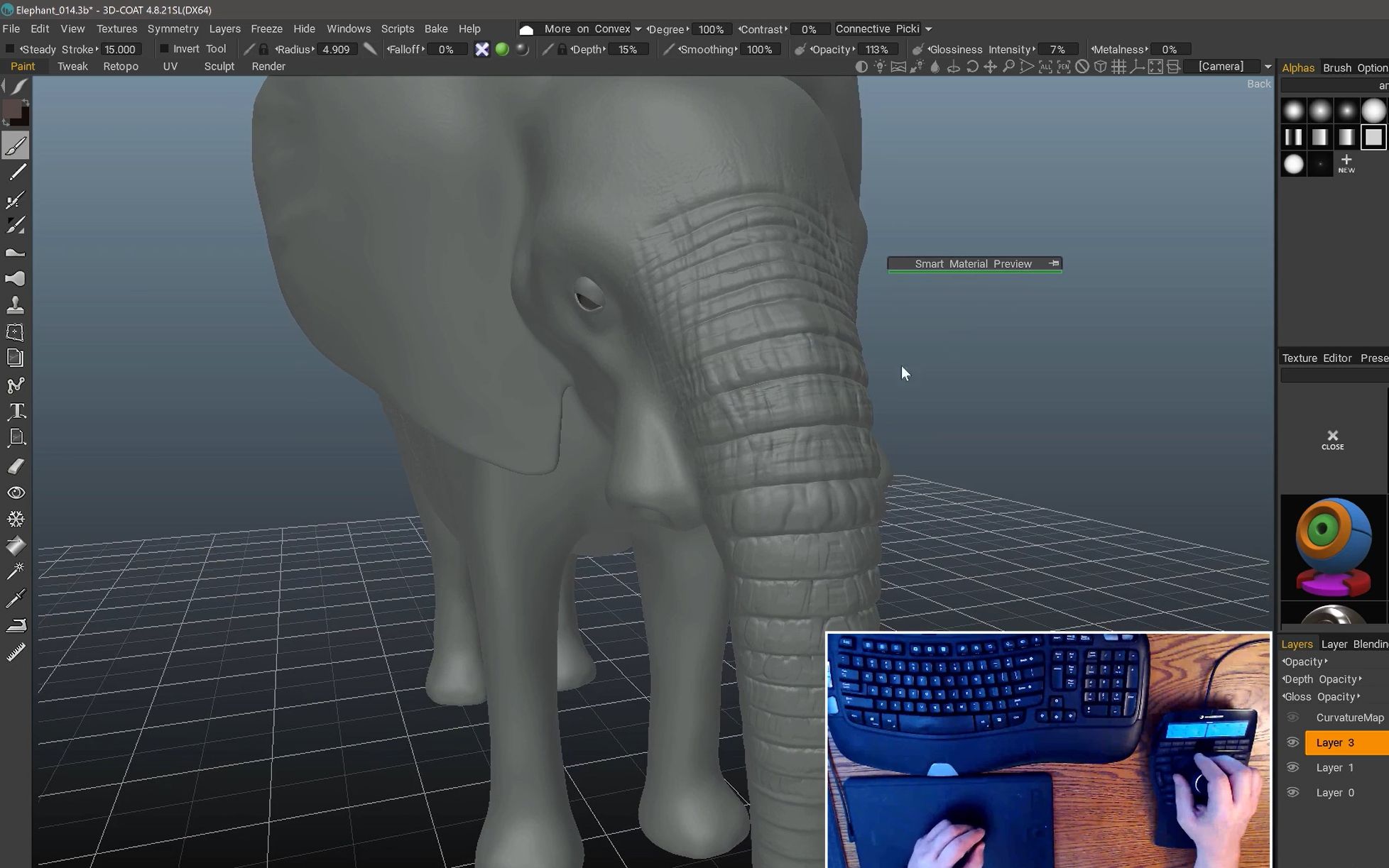Switch to the Sculpt room tab
1389x868 pixels.
(x=219, y=66)
